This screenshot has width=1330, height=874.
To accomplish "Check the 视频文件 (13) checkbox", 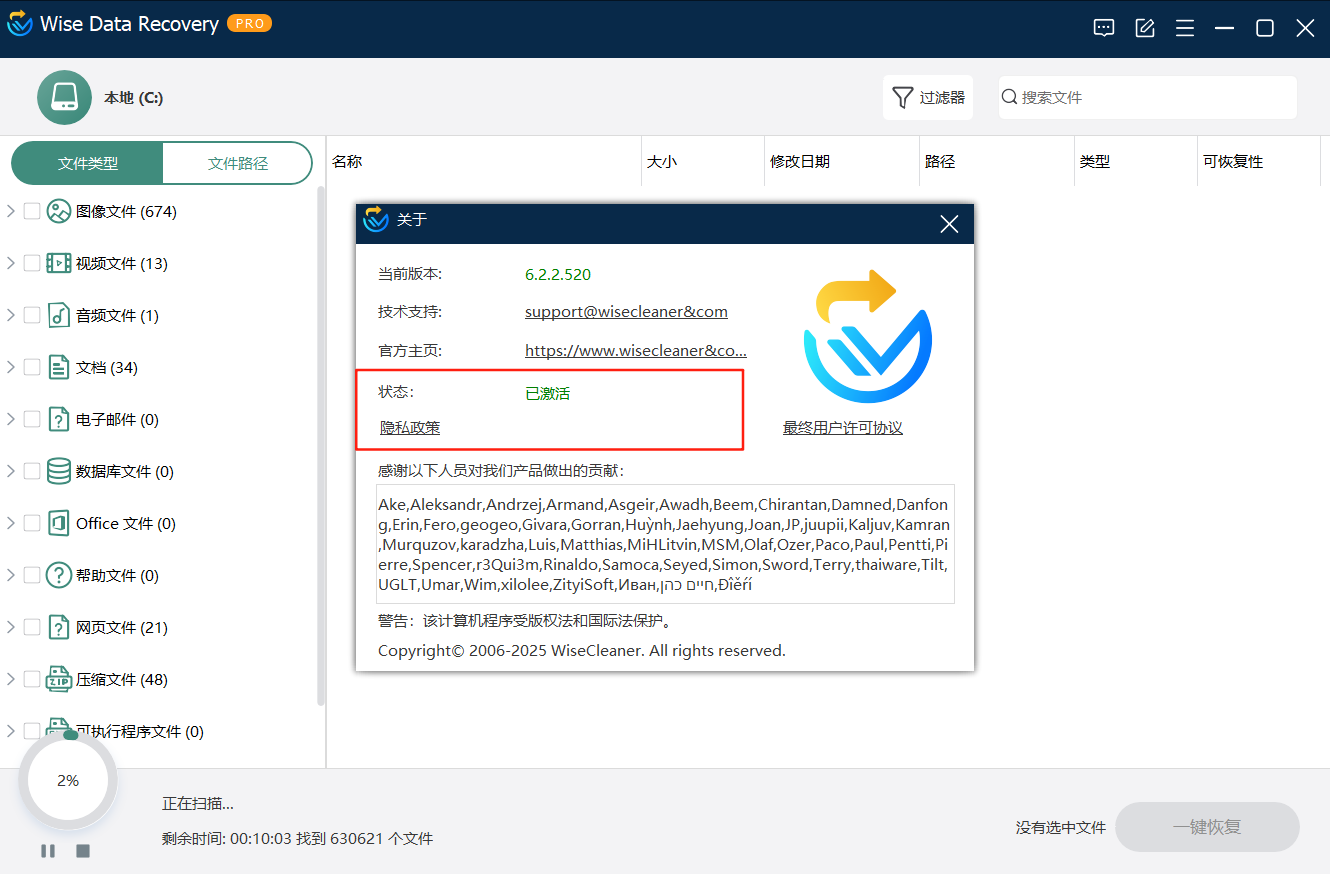I will click(x=32, y=263).
